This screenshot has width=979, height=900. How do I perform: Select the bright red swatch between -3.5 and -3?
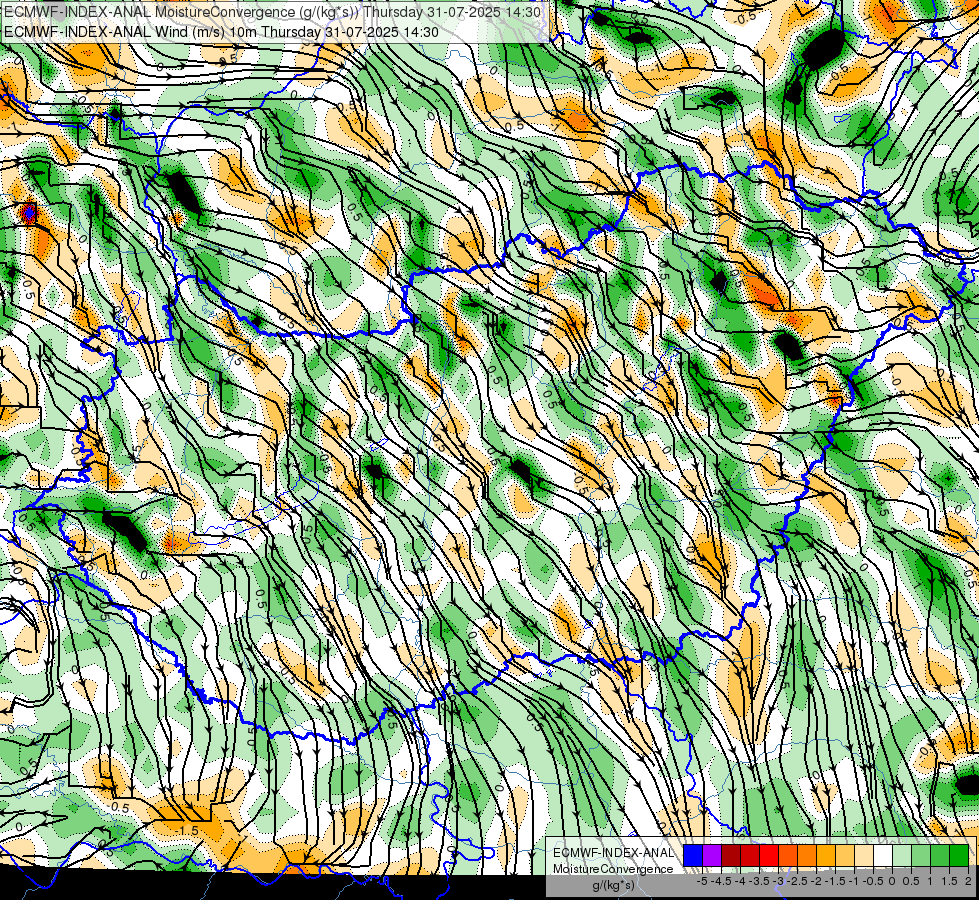[769, 856]
